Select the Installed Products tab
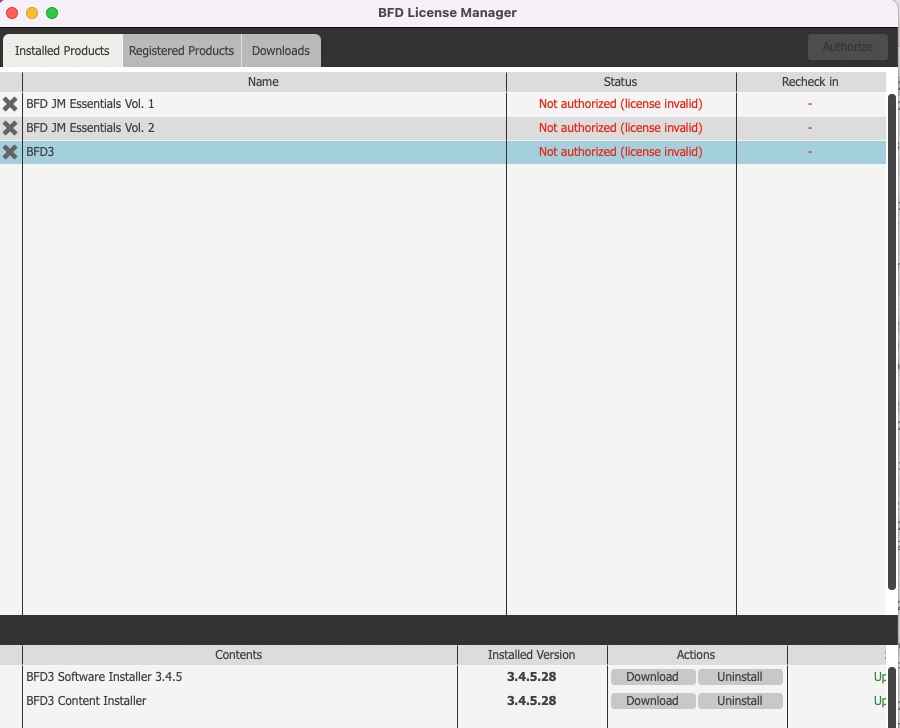 [x=62, y=51]
